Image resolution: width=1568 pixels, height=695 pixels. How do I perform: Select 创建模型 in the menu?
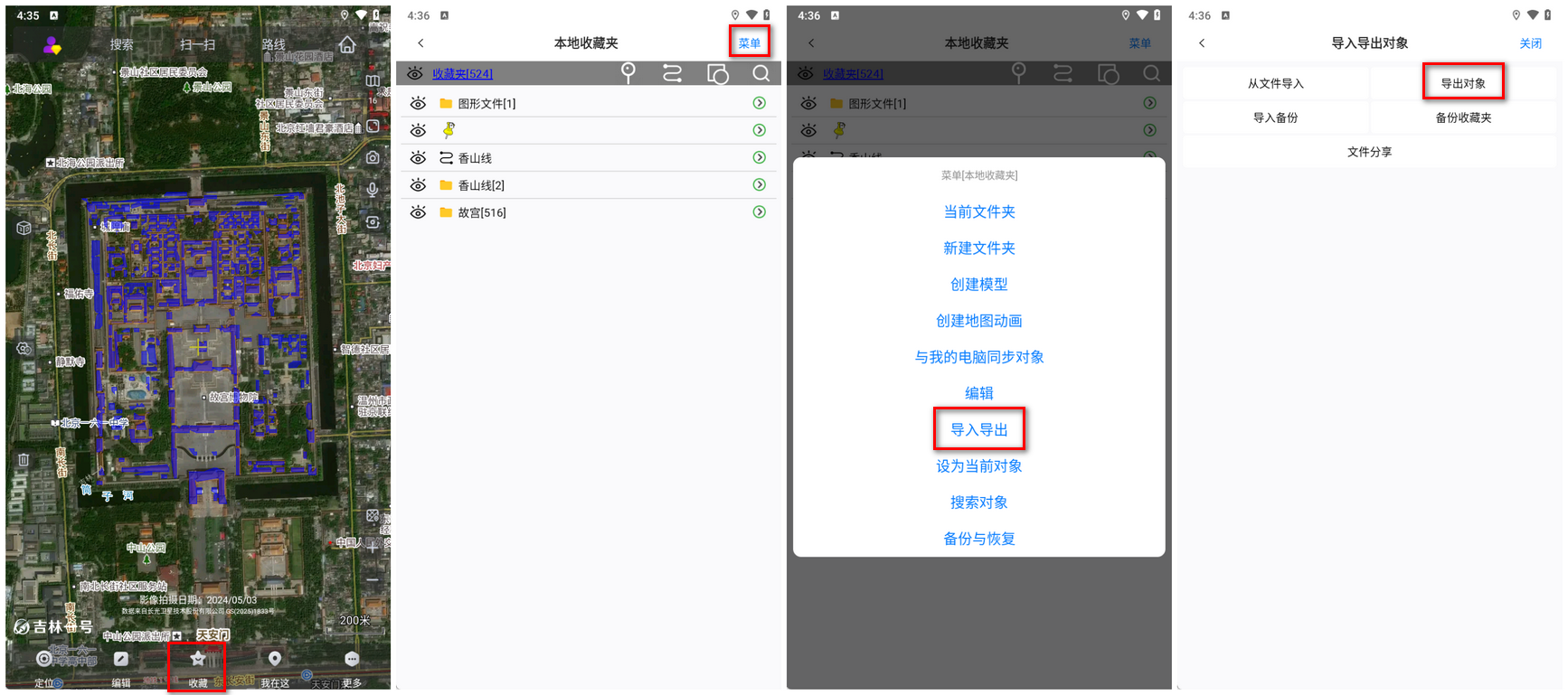pos(979,284)
